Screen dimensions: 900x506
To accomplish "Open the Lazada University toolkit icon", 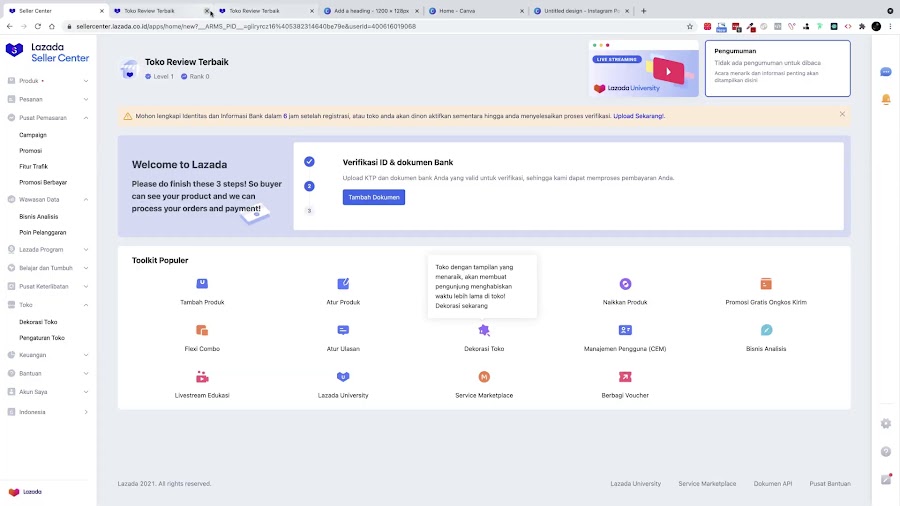I will (x=343, y=377).
